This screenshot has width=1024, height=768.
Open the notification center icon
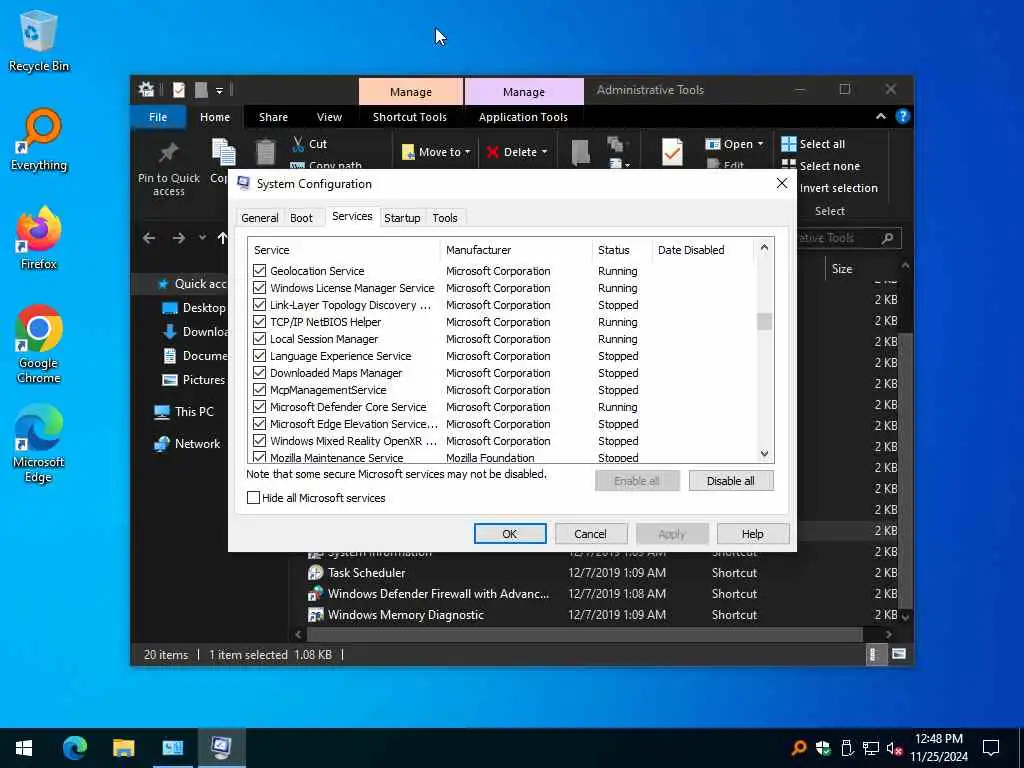[x=991, y=748]
